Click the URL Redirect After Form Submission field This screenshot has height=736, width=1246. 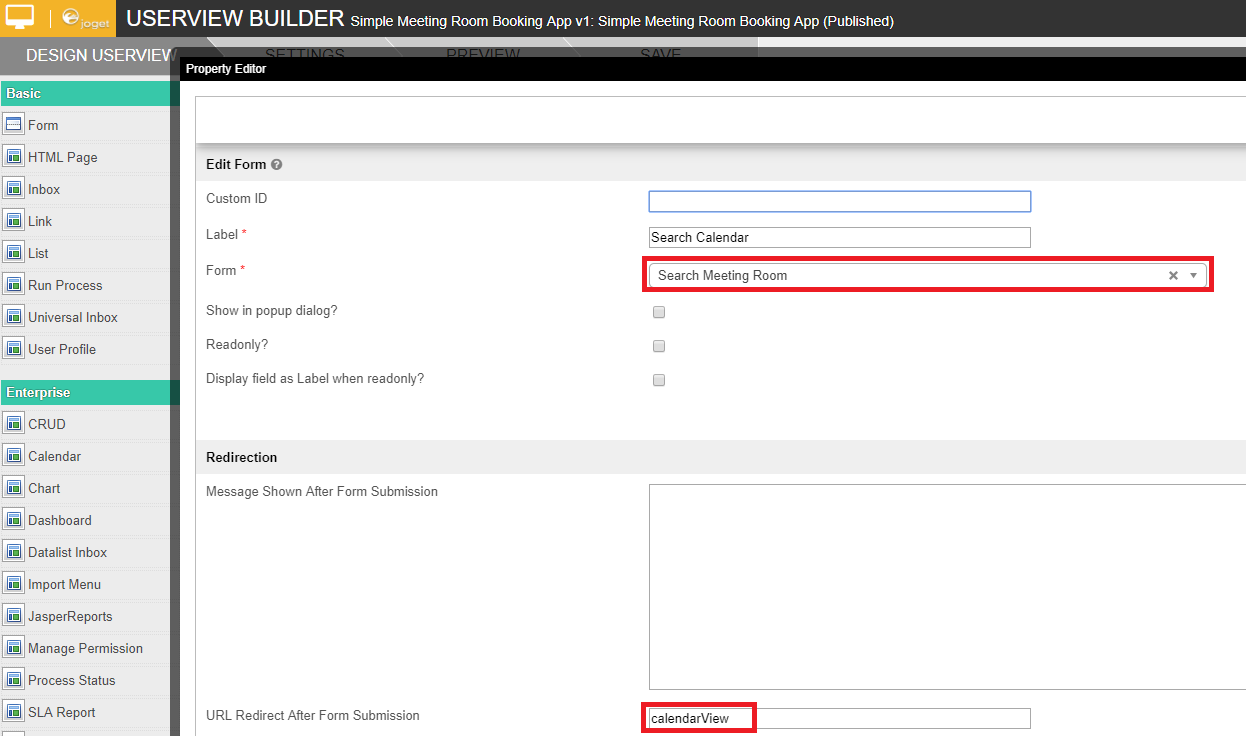pyautogui.click(x=839, y=718)
